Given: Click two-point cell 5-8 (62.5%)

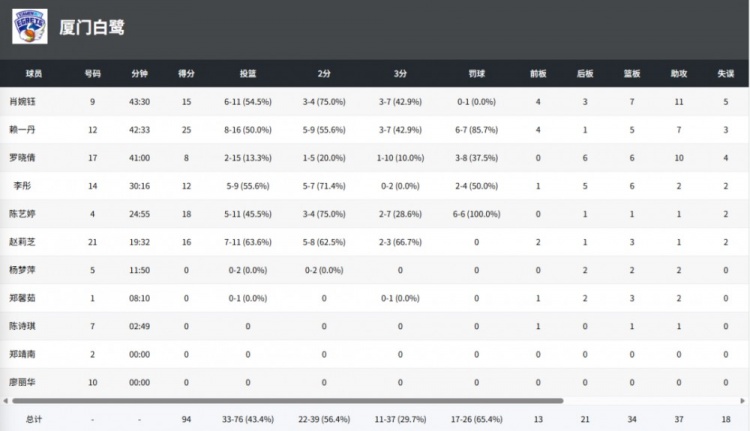Looking at the screenshot, I should point(324,242).
